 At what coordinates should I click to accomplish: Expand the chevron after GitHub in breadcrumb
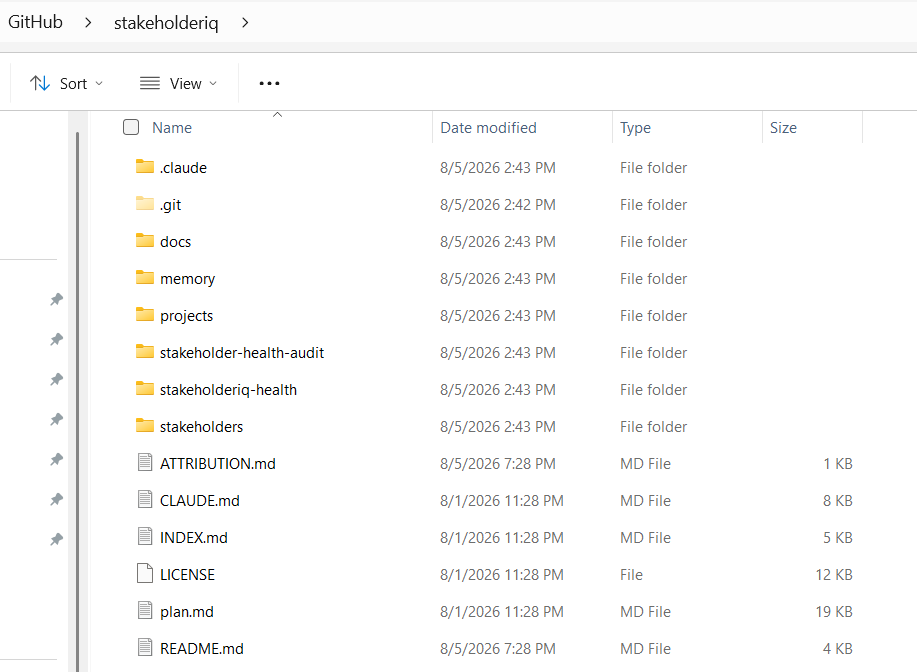point(88,23)
